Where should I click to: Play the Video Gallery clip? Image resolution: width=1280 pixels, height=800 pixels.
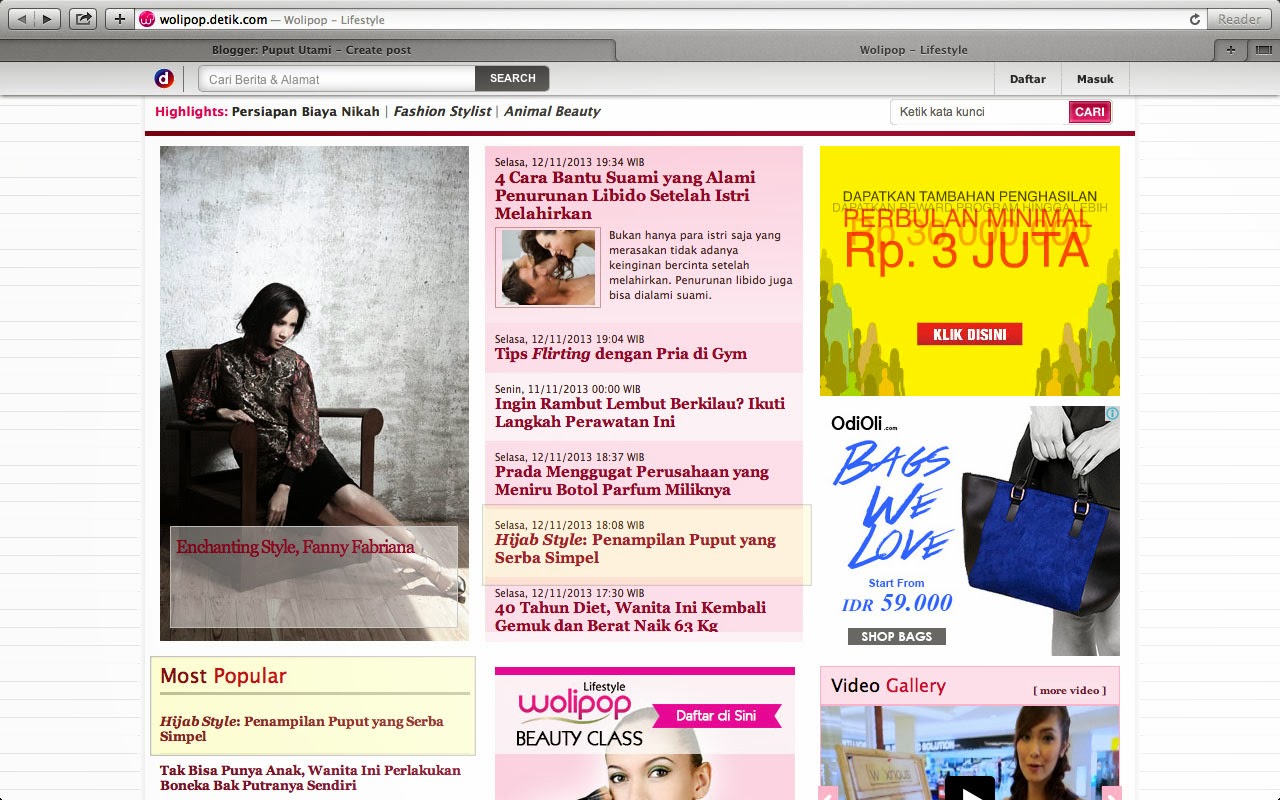pos(970,788)
